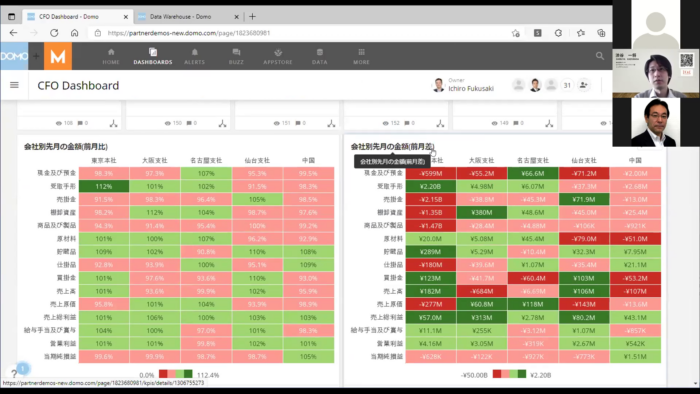Switch to Data Warehouse - Domo tab
Image resolution: width=700 pixels, height=394 pixels.
180,17
